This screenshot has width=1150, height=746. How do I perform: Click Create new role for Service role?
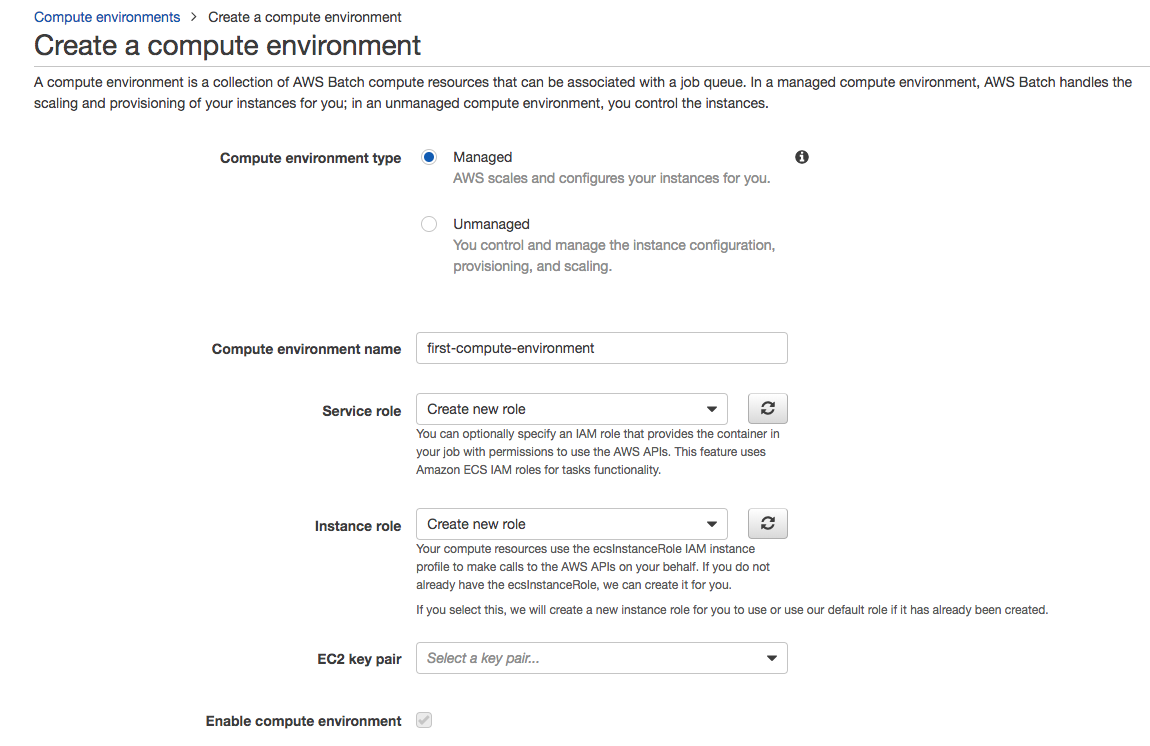(x=478, y=408)
